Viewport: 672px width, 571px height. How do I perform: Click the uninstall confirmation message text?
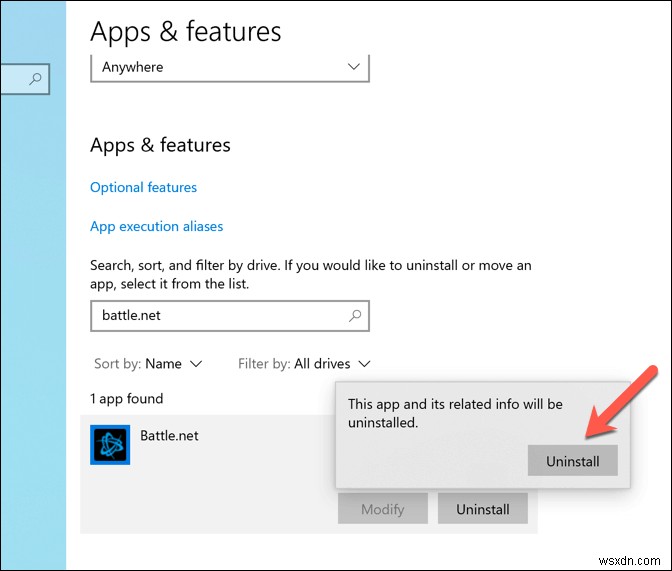455,413
